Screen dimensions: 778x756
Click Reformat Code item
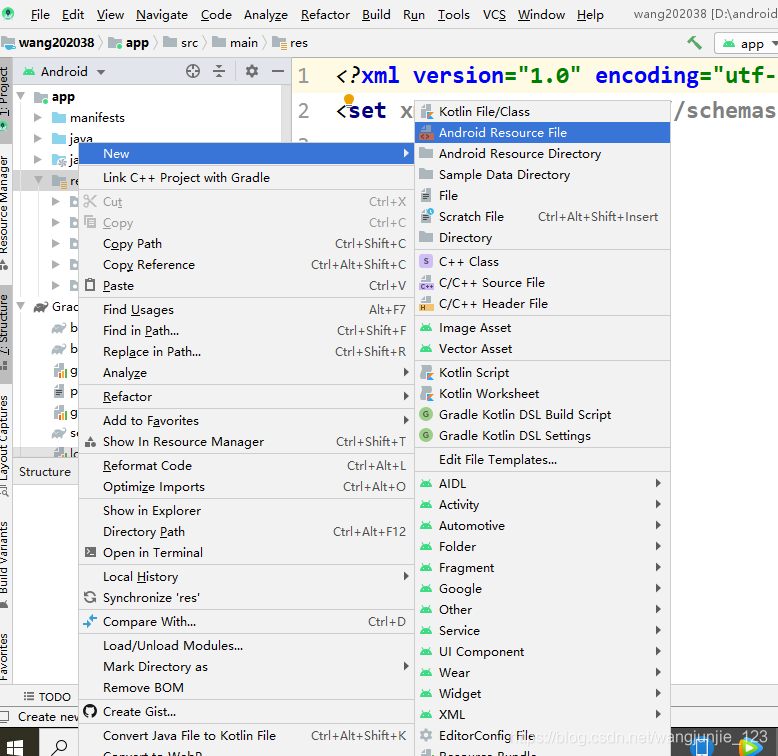click(247, 466)
